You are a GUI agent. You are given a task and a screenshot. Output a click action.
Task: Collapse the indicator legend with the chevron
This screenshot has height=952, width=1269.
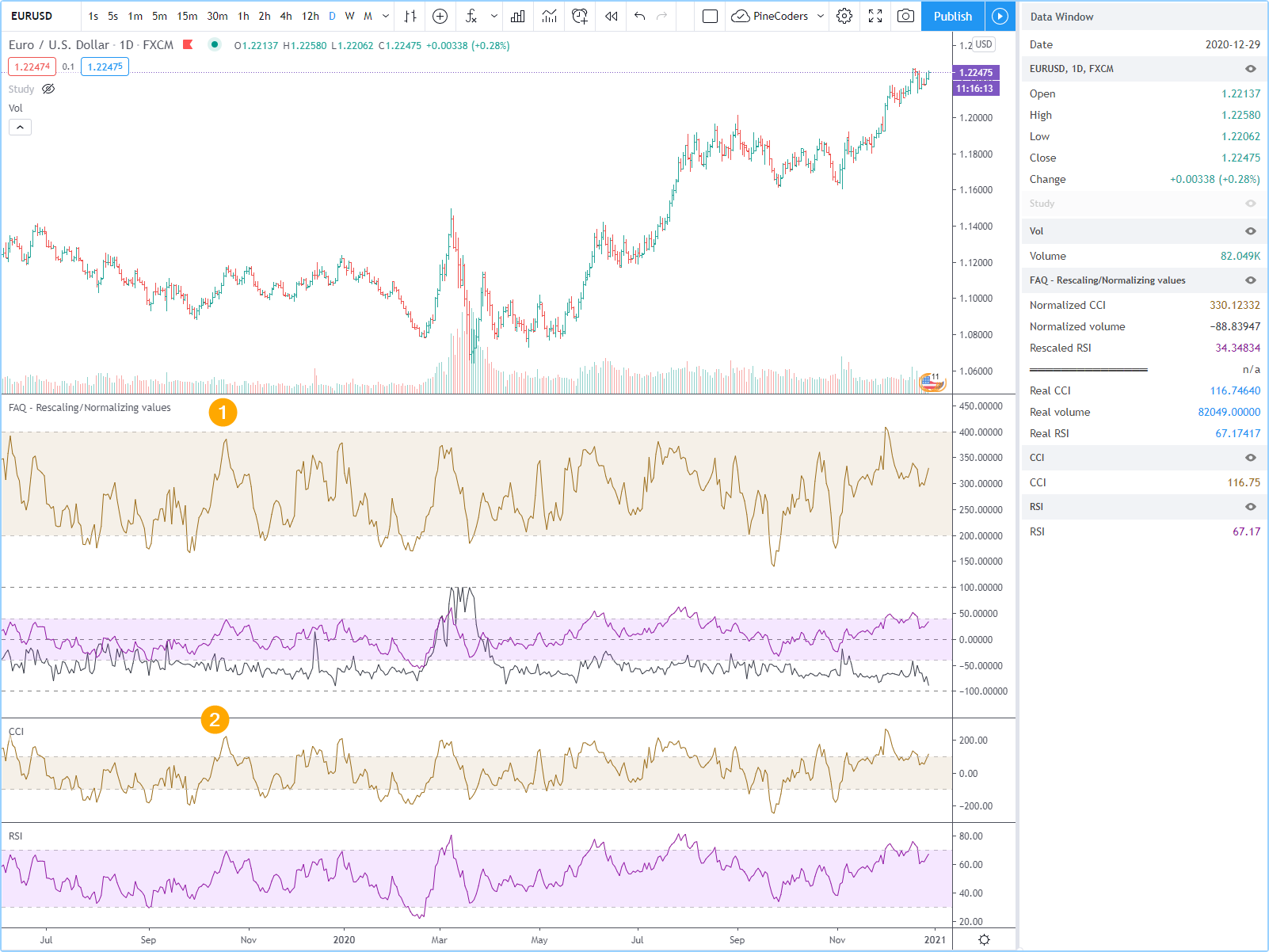coord(20,127)
